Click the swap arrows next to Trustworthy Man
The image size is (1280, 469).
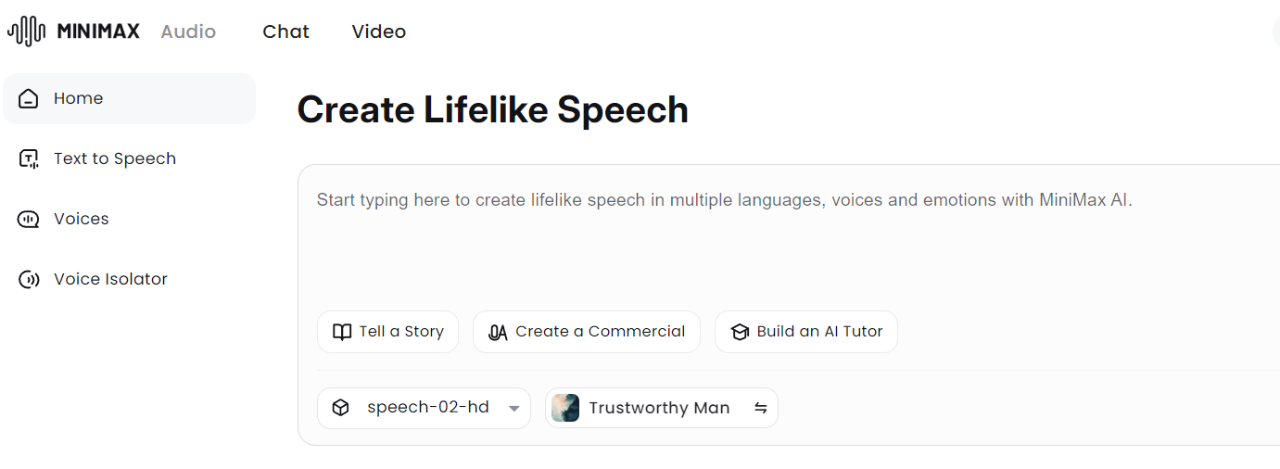coord(761,408)
